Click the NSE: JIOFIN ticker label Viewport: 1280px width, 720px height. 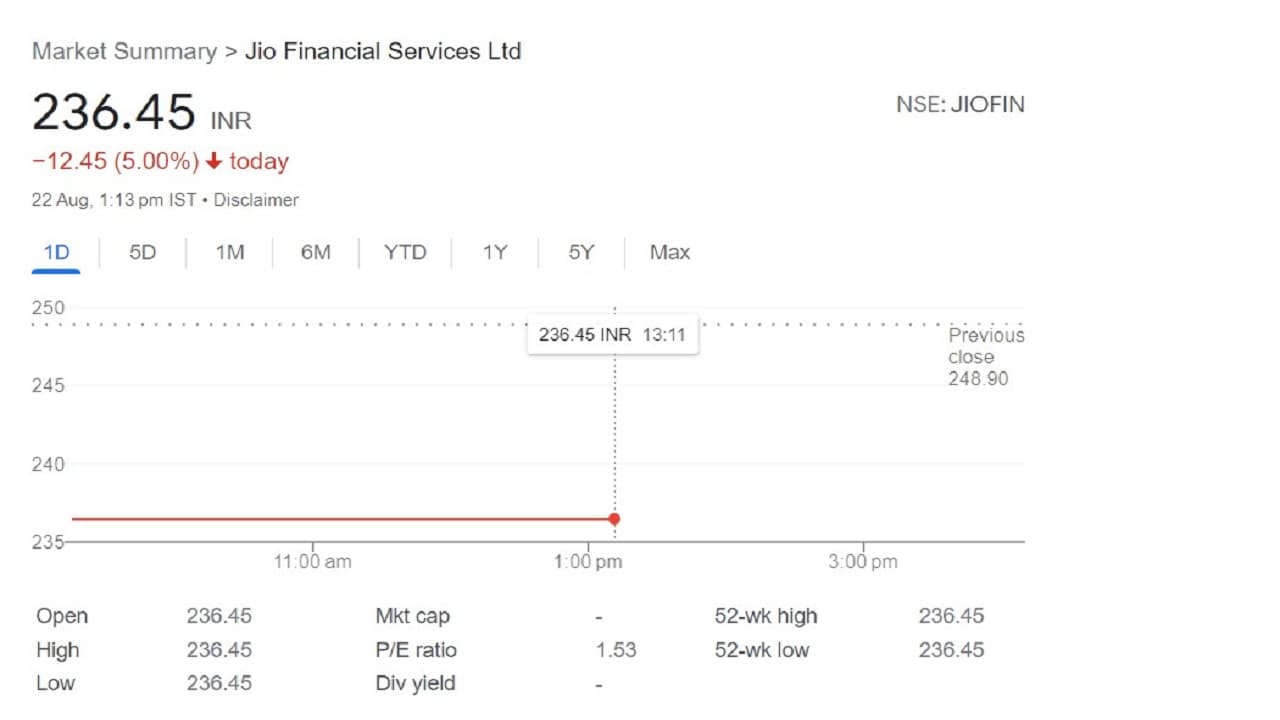tap(960, 104)
